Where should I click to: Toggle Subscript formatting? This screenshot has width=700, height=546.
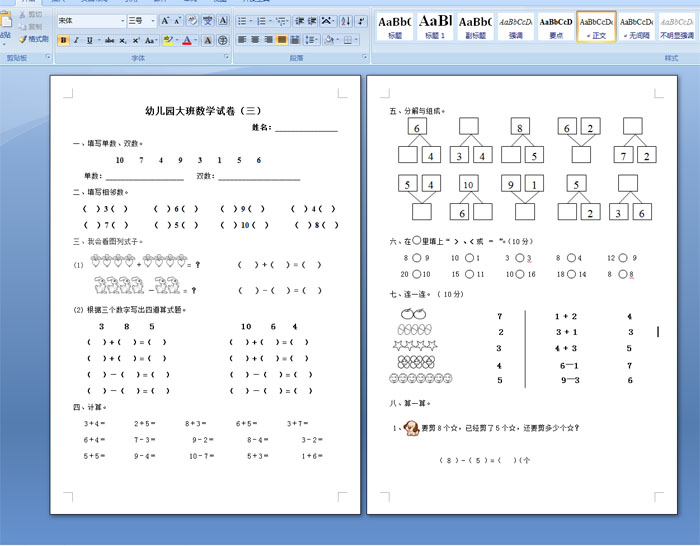tap(123, 41)
